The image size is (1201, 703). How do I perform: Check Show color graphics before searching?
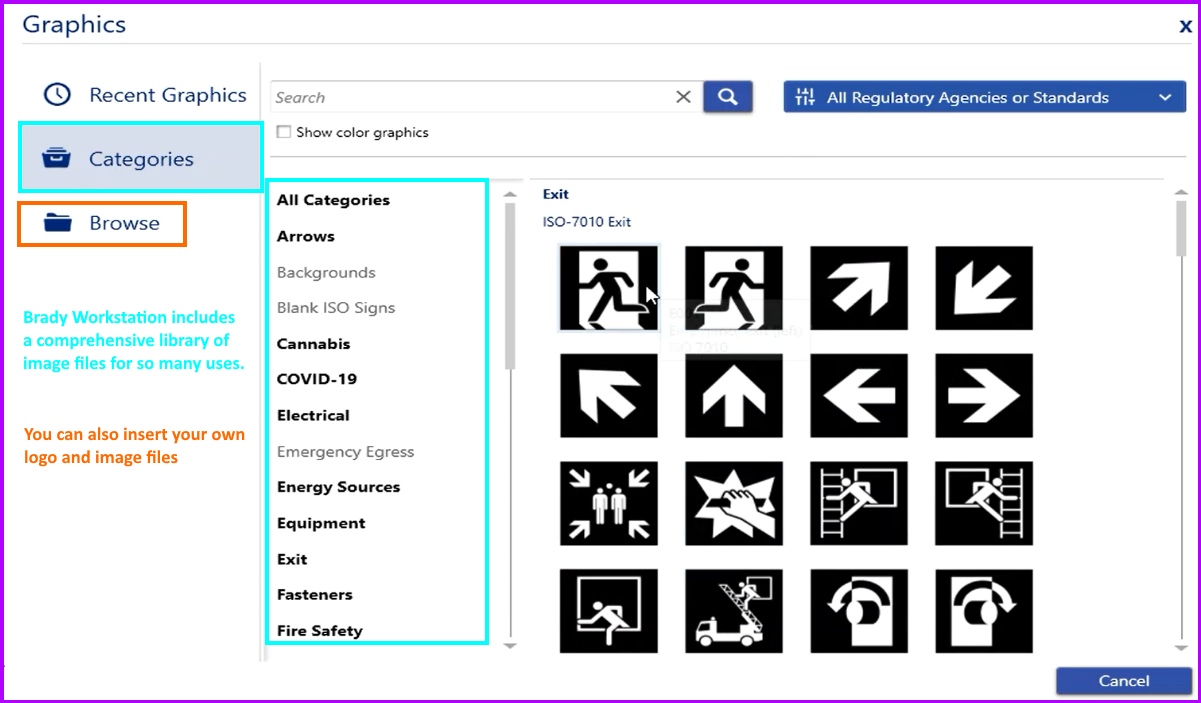click(283, 131)
